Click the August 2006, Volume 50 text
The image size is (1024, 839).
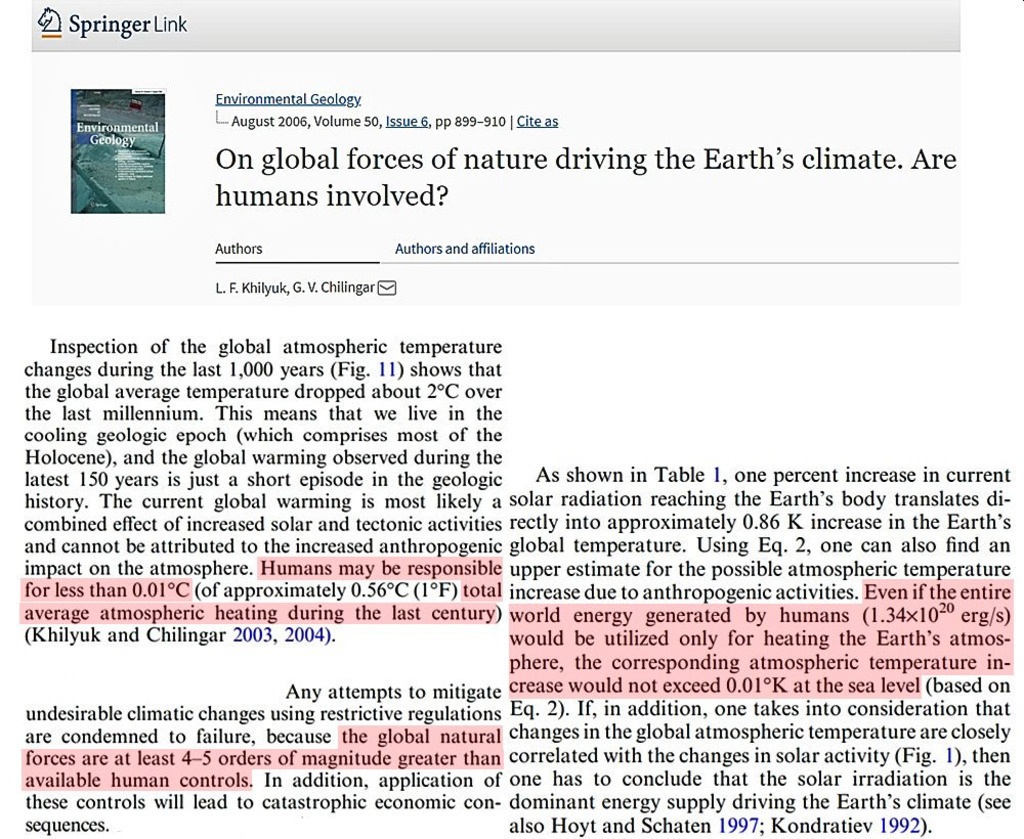306,122
